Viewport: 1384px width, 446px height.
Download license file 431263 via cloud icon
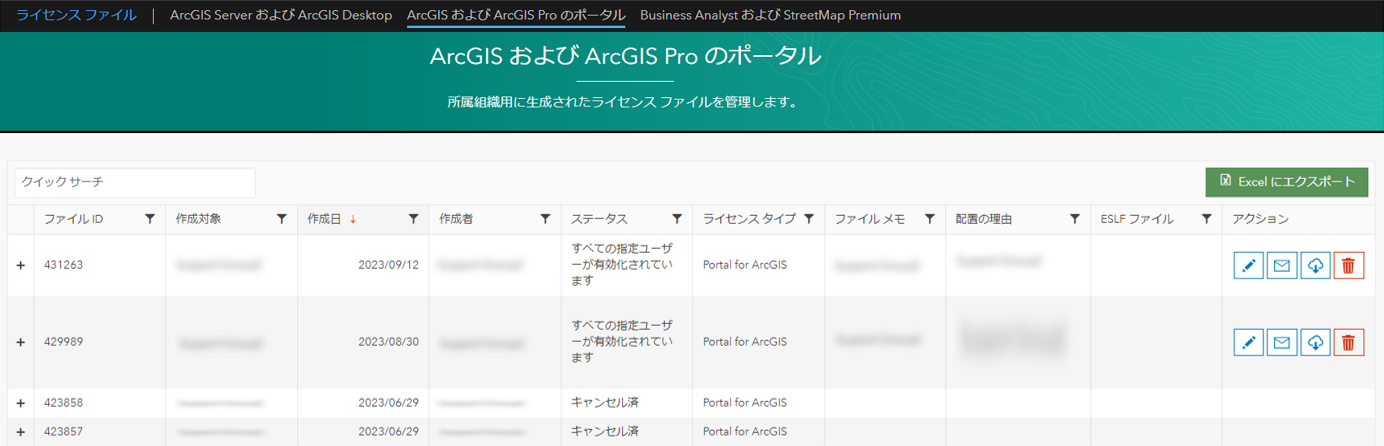point(1315,265)
